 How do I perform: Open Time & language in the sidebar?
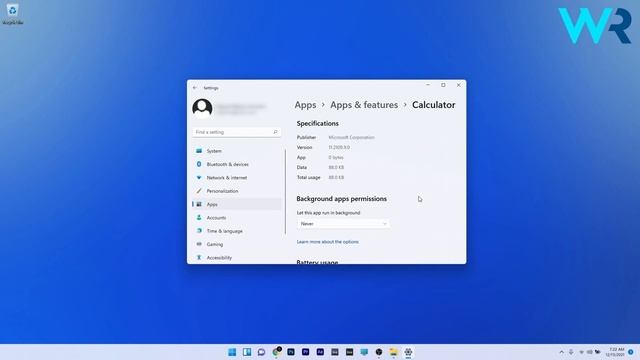[237, 231]
